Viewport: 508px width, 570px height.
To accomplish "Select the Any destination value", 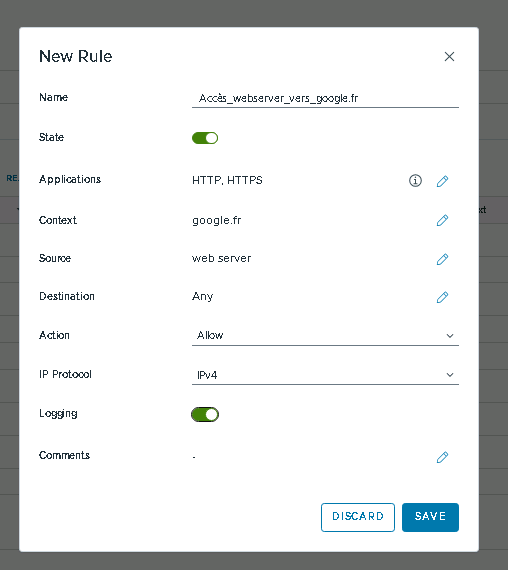I will click(x=203, y=297).
